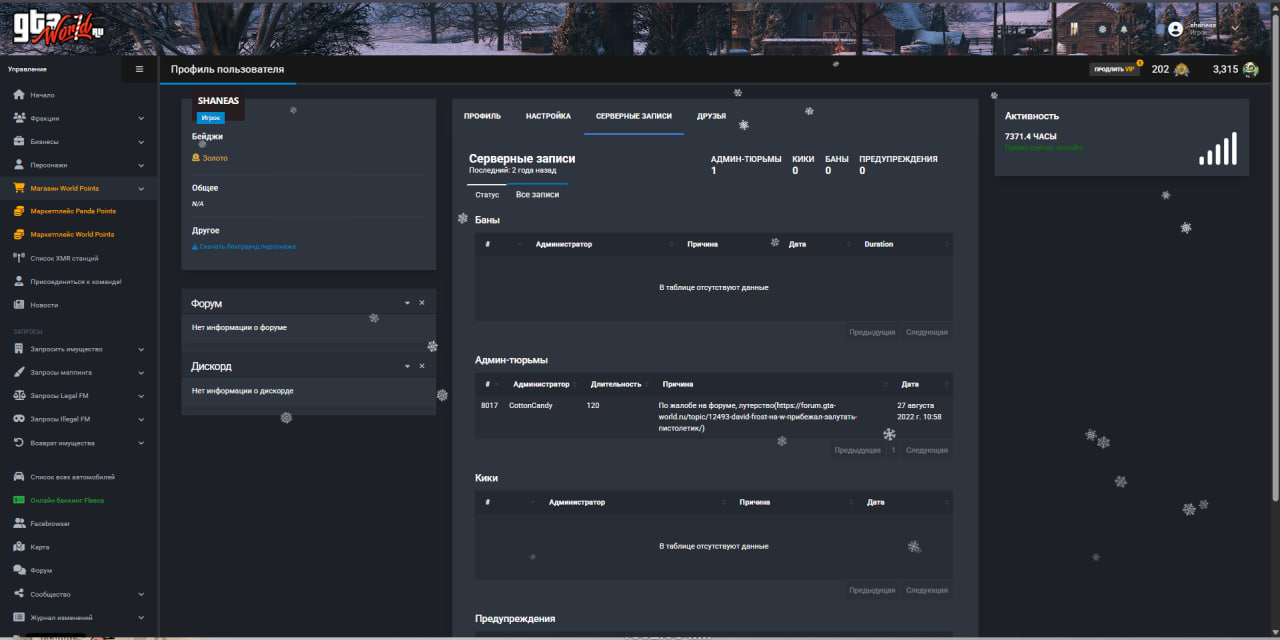Open Список всех автомобилей car icon
This screenshot has height=640, width=1280.
point(19,477)
